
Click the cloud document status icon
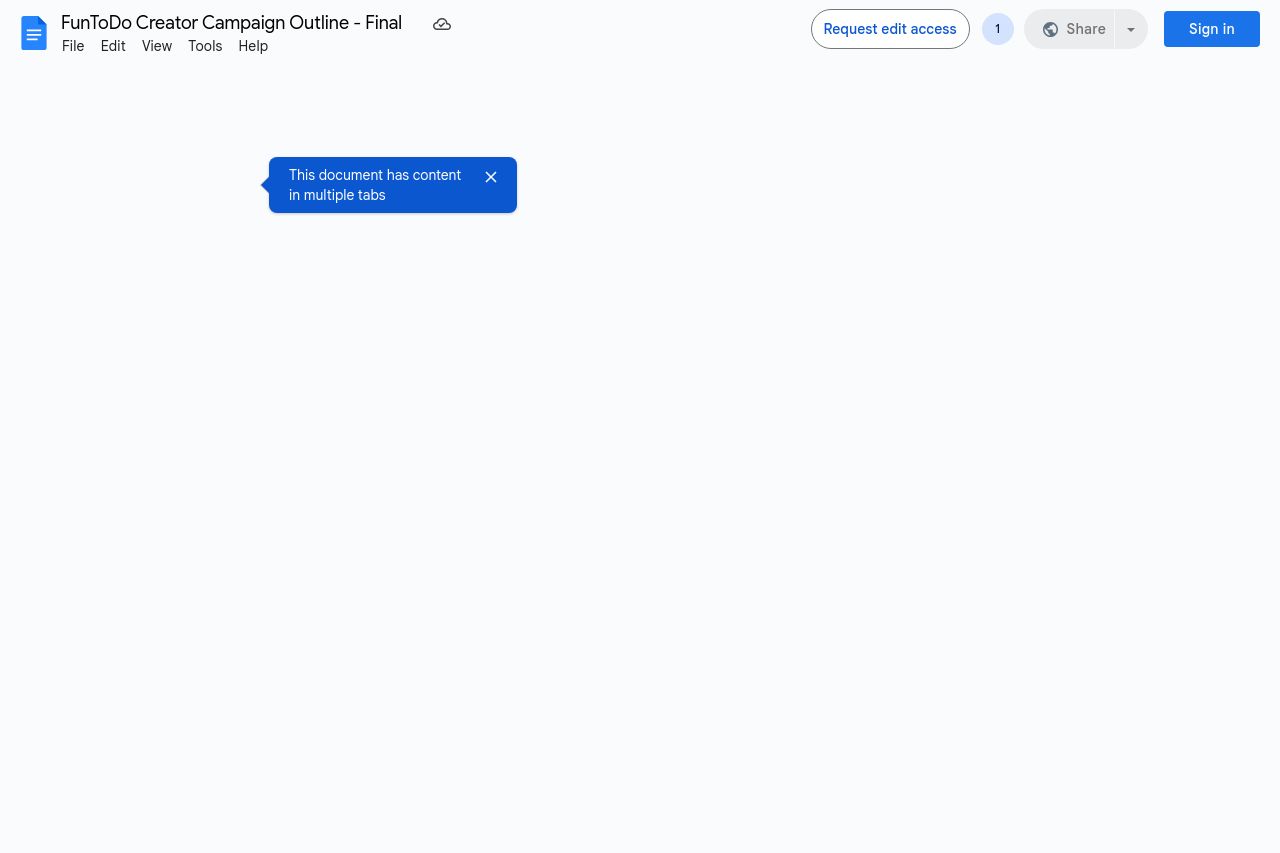pos(442,24)
